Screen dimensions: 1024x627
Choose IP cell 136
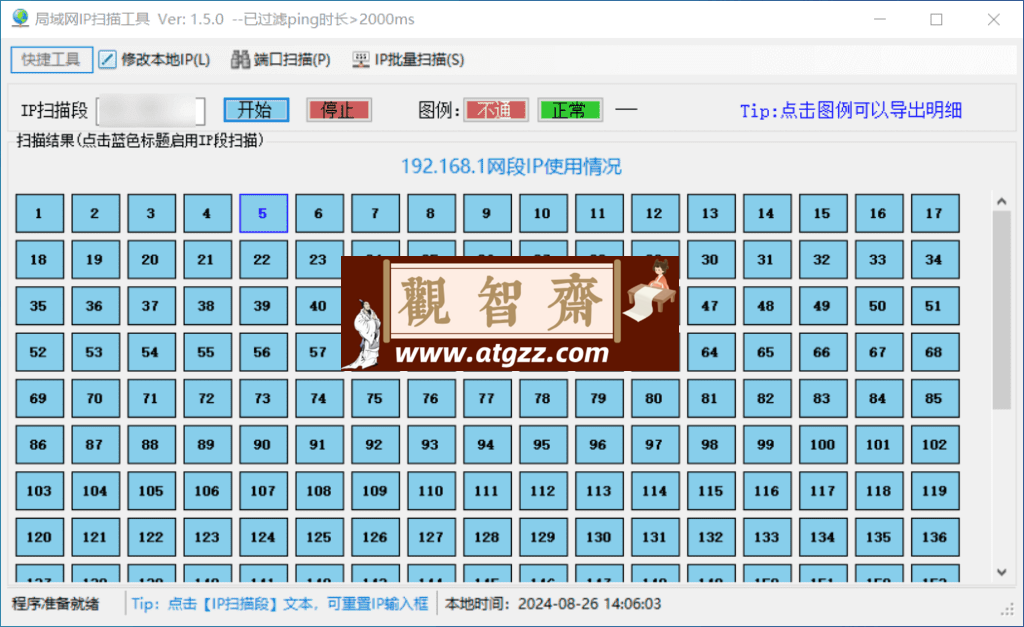point(935,538)
